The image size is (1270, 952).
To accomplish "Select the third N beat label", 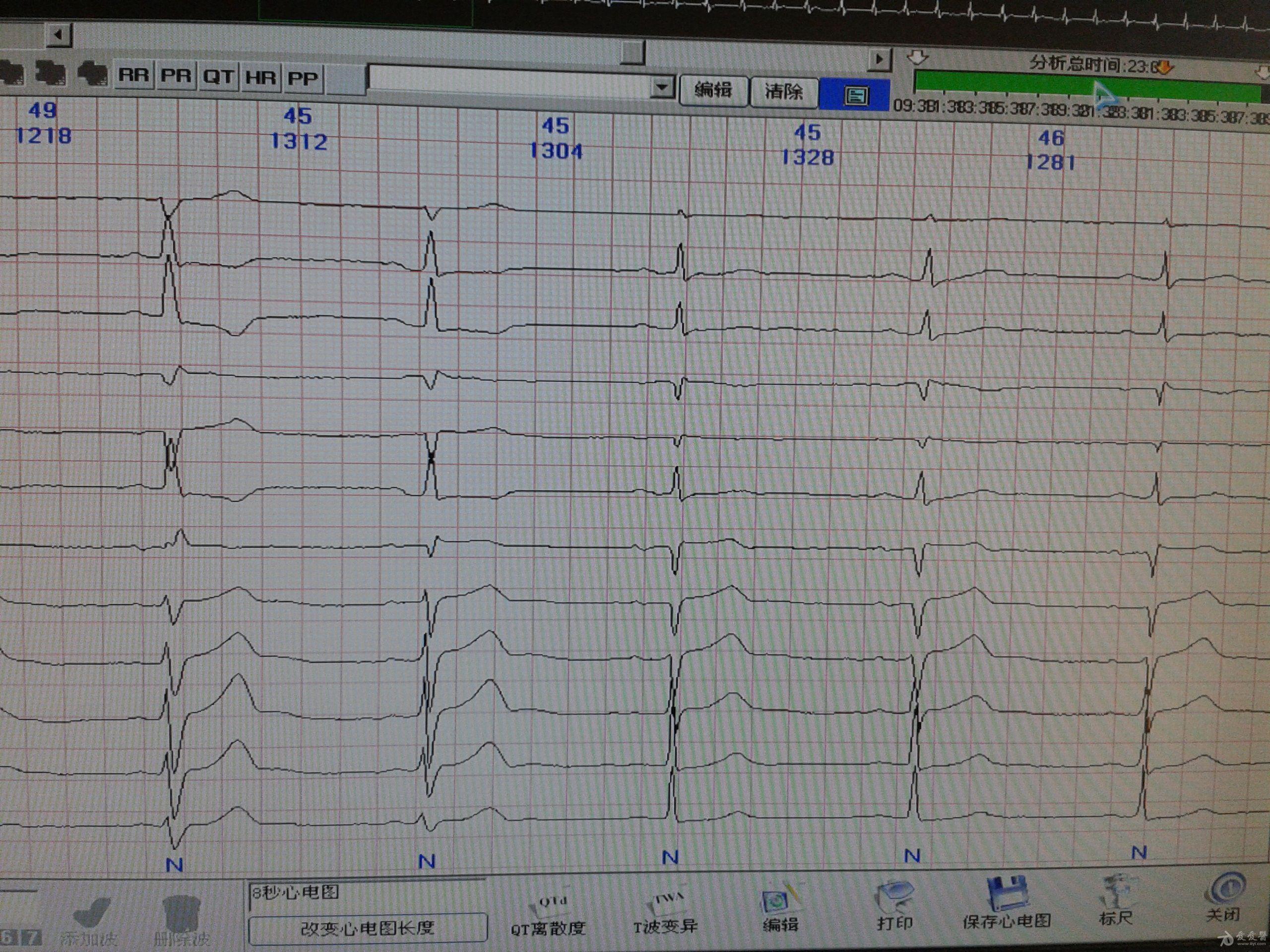I will (670, 857).
